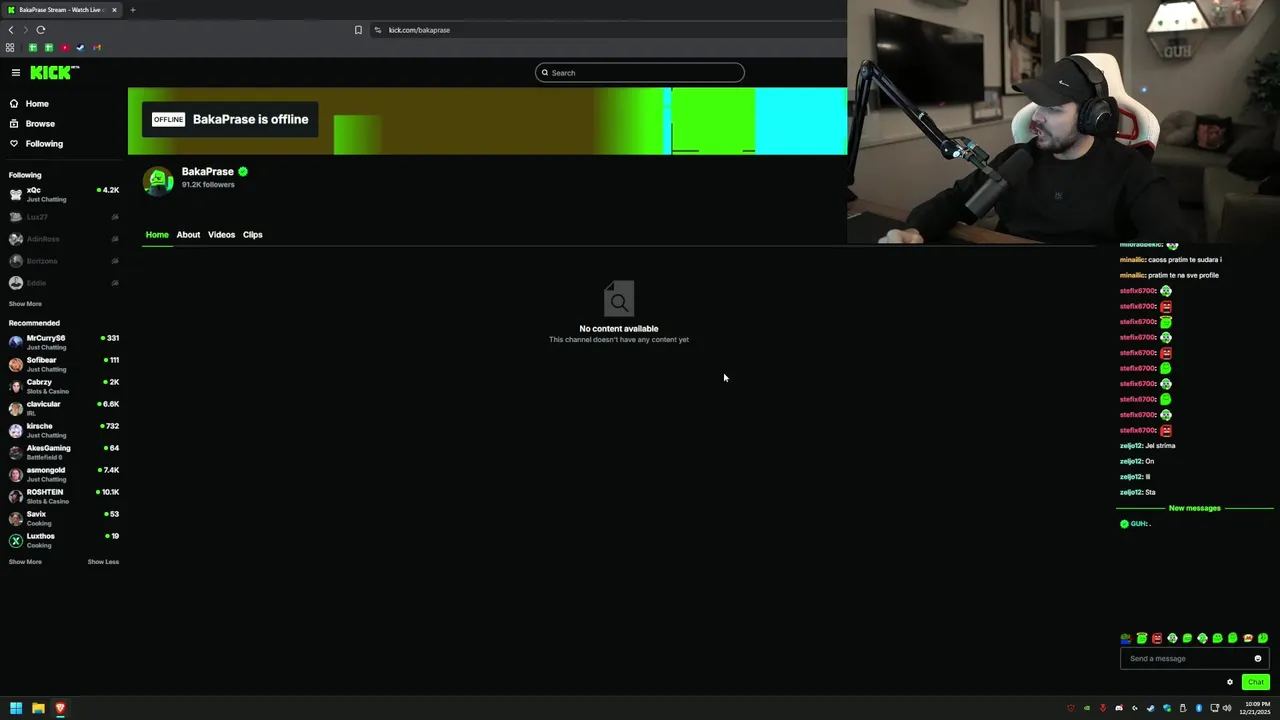Open Brave browser taskbar icon
The height and width of the screenshot is (720, 1280).
60,708
